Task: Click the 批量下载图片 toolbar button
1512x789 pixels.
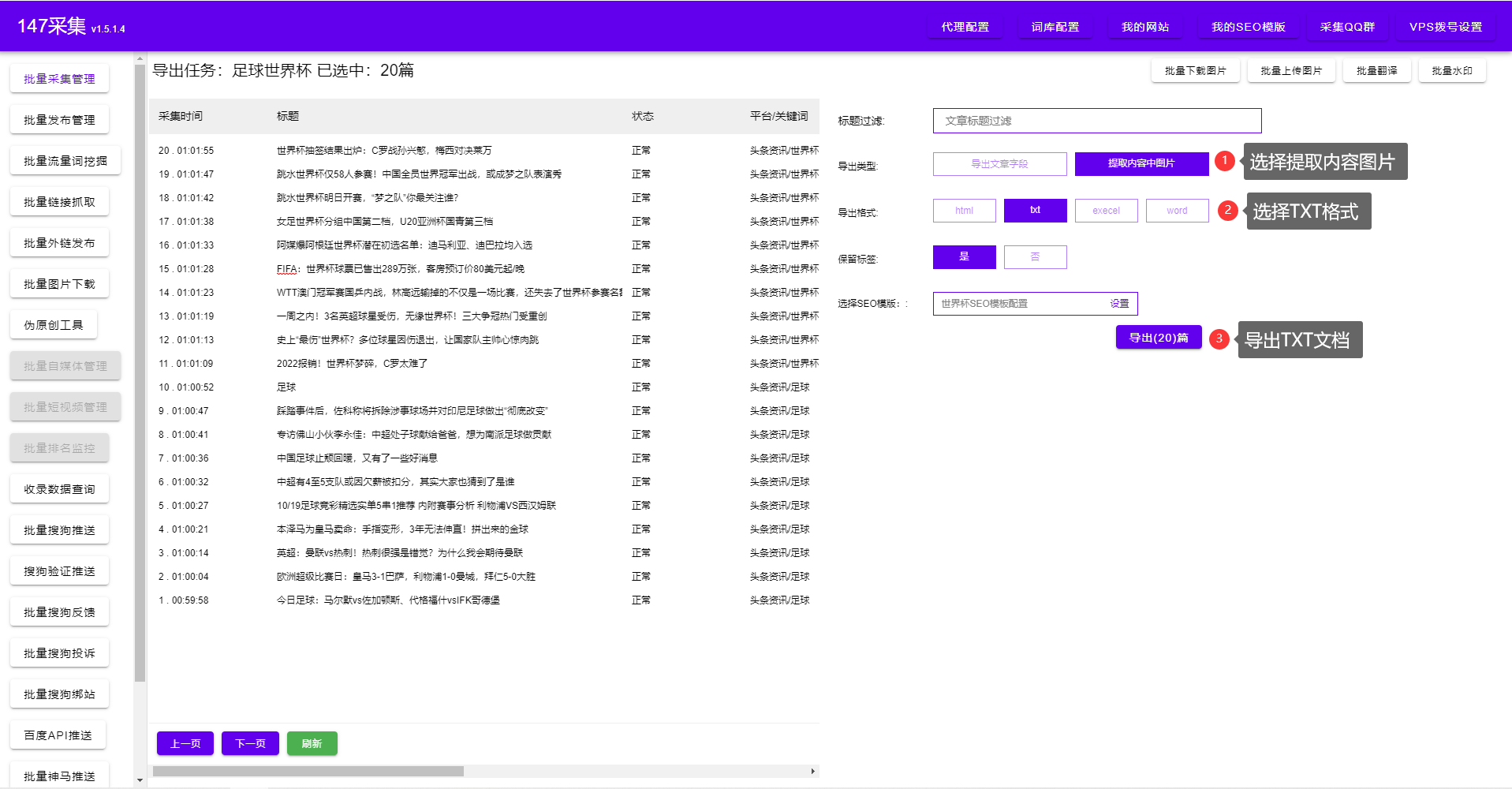Action: (x=1195, y=71)
